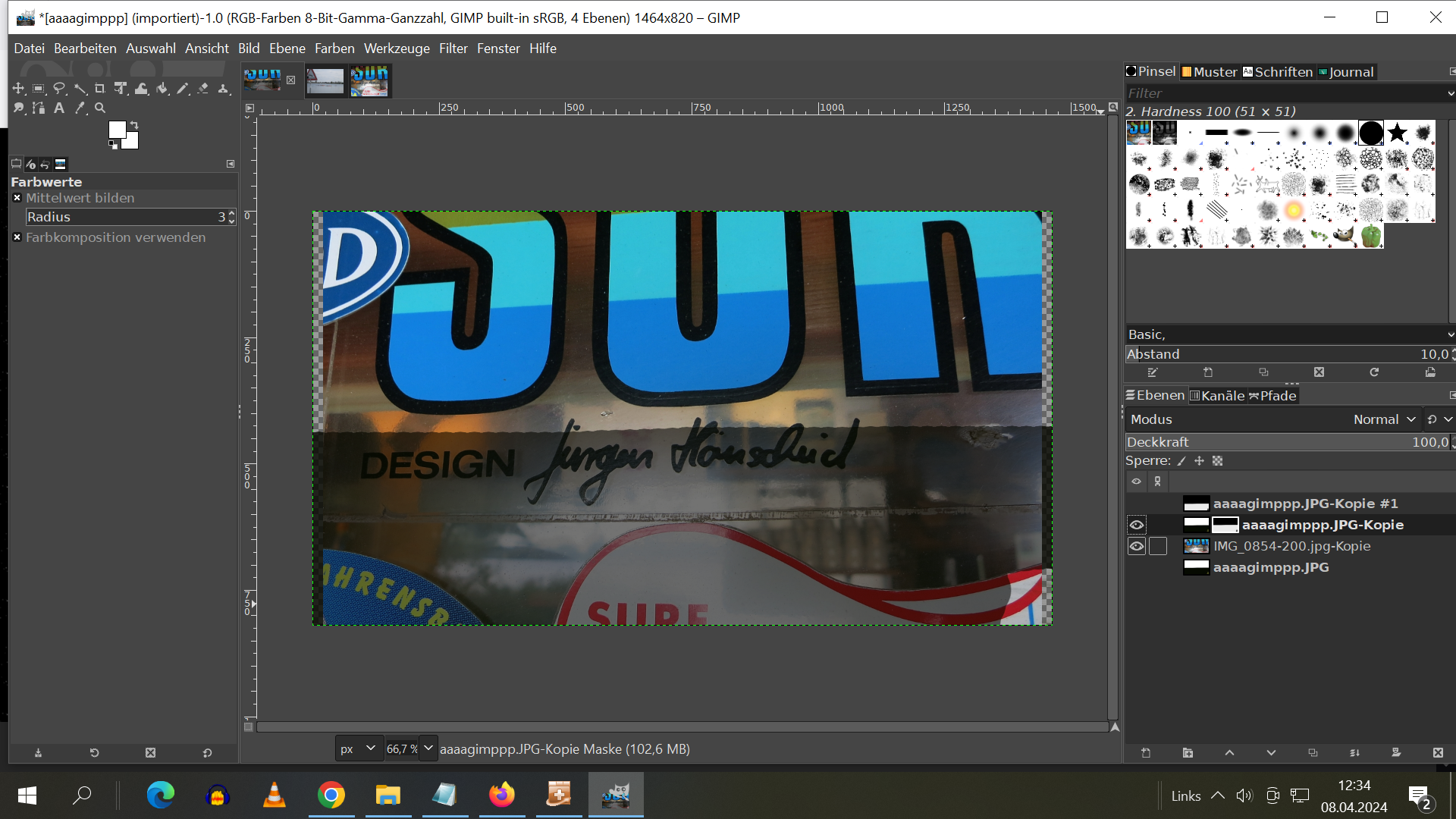Open the tool options panel menu arrow
This screenshot has width=1456, height=819.
(231, 164)
